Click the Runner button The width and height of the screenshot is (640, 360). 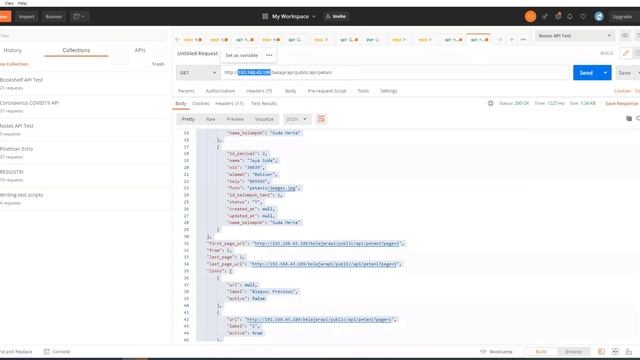(53, 17)
